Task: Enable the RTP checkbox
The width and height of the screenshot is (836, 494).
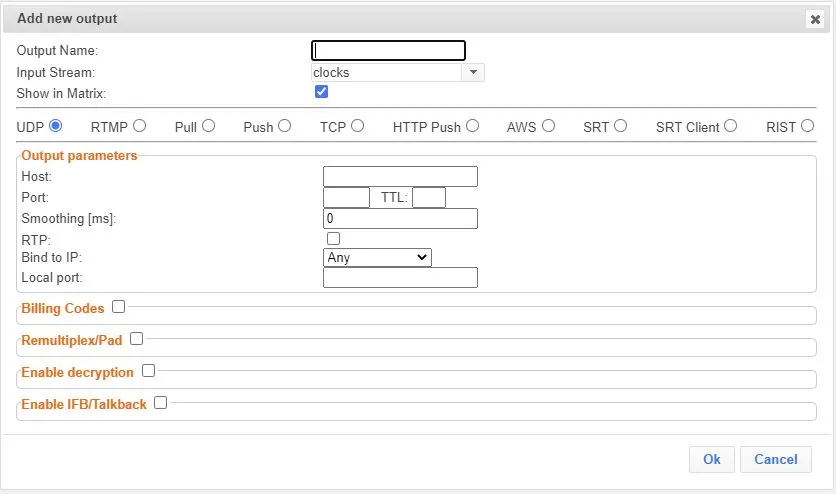Action: coord(334,238)
